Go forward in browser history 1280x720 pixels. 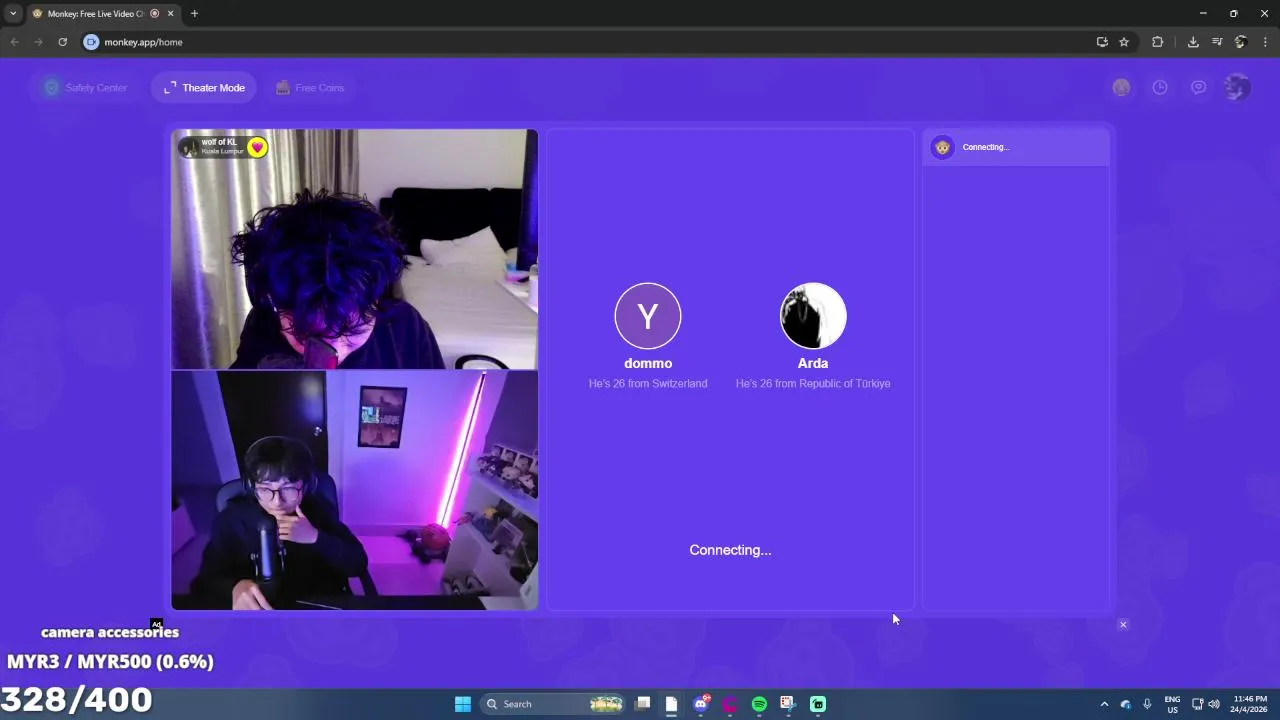[x=38, y=42]
